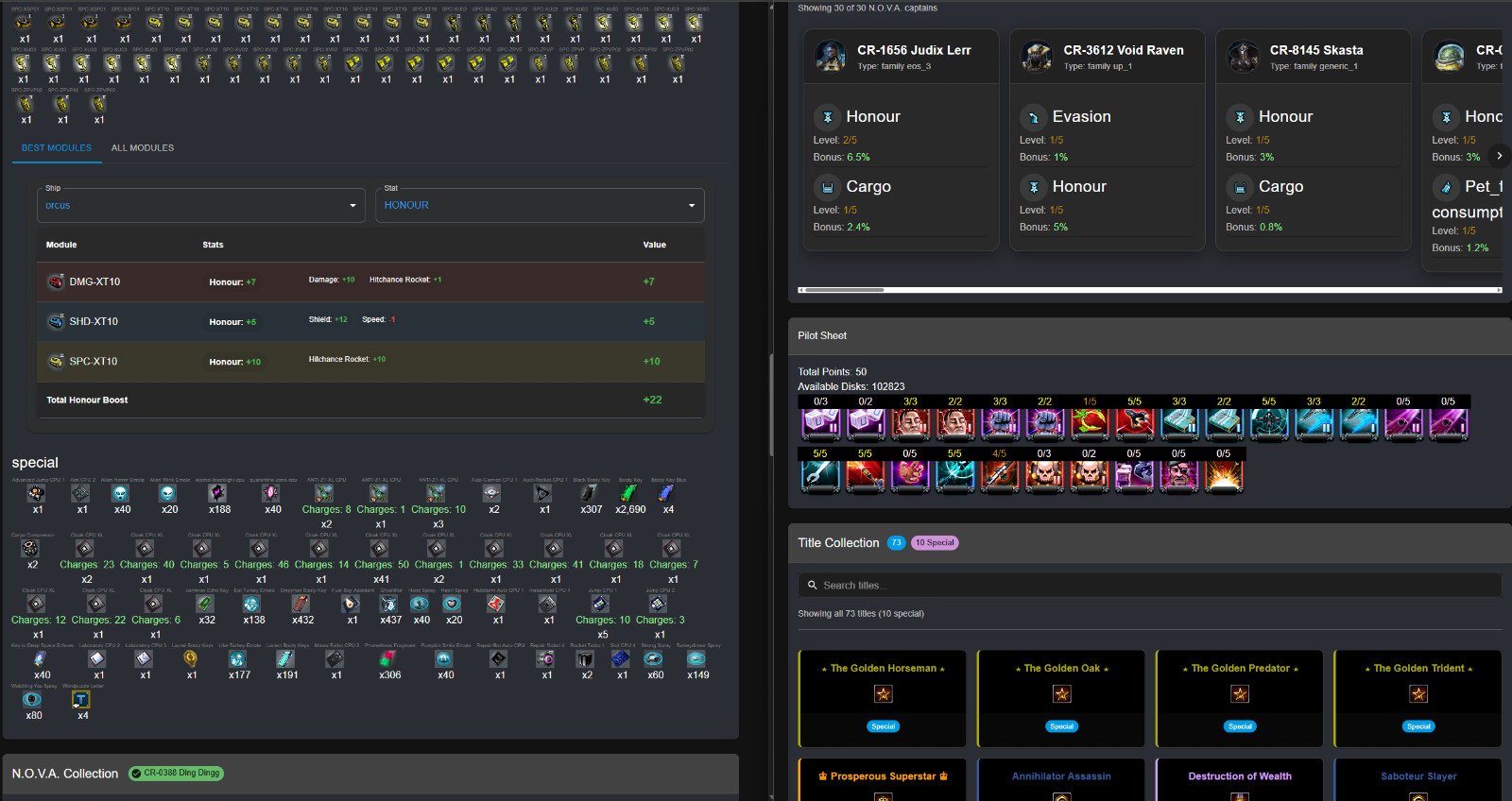1512x801 pixels.
Task: Select the Empyrian Booty Key icon x432
Action: point(302,603)
